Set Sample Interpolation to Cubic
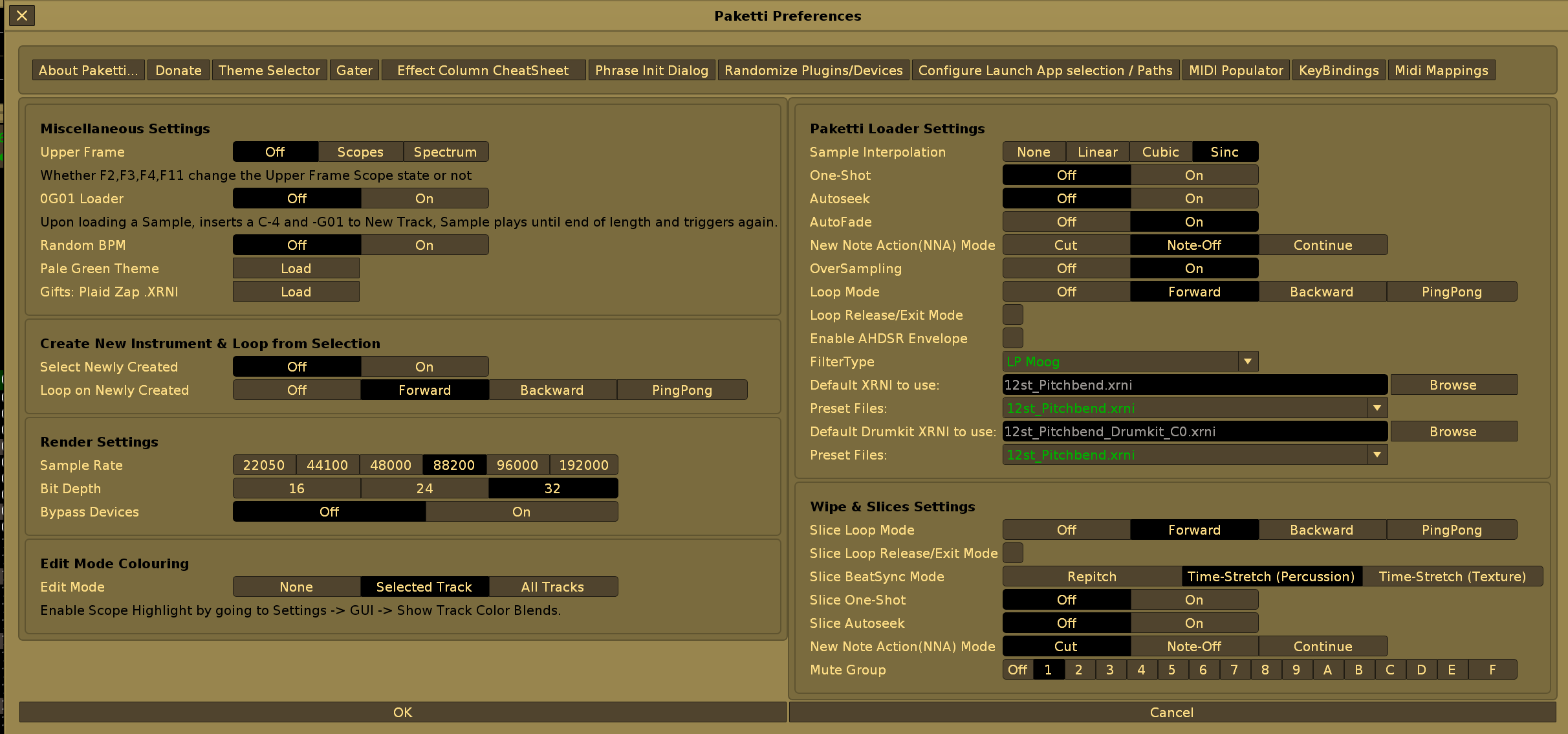Viewport: 1568px width, 734px height. coord(1160,152)
